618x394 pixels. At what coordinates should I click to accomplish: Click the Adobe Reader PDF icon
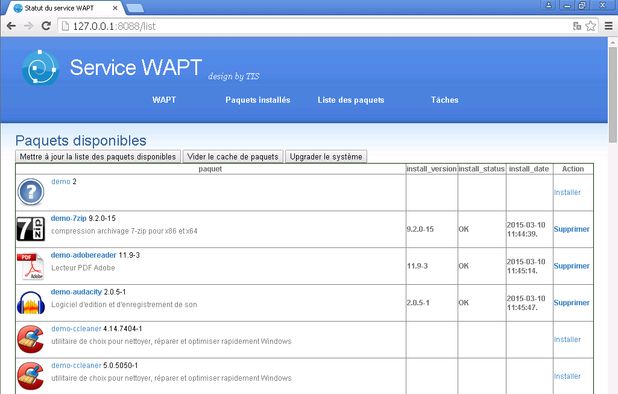coord(31,266)
